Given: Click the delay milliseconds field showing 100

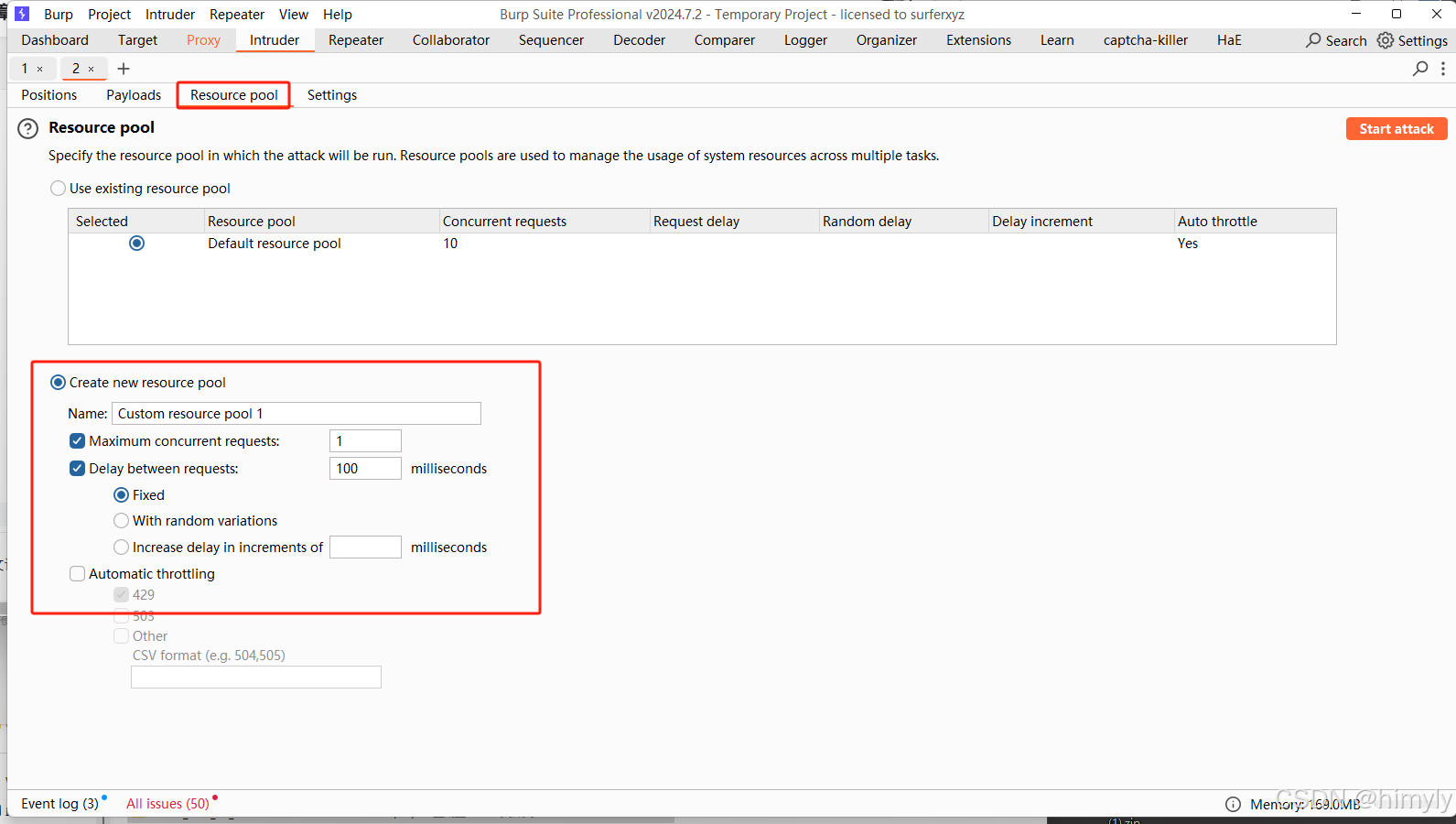Looking at the screenshot, I should coord(365,468).
